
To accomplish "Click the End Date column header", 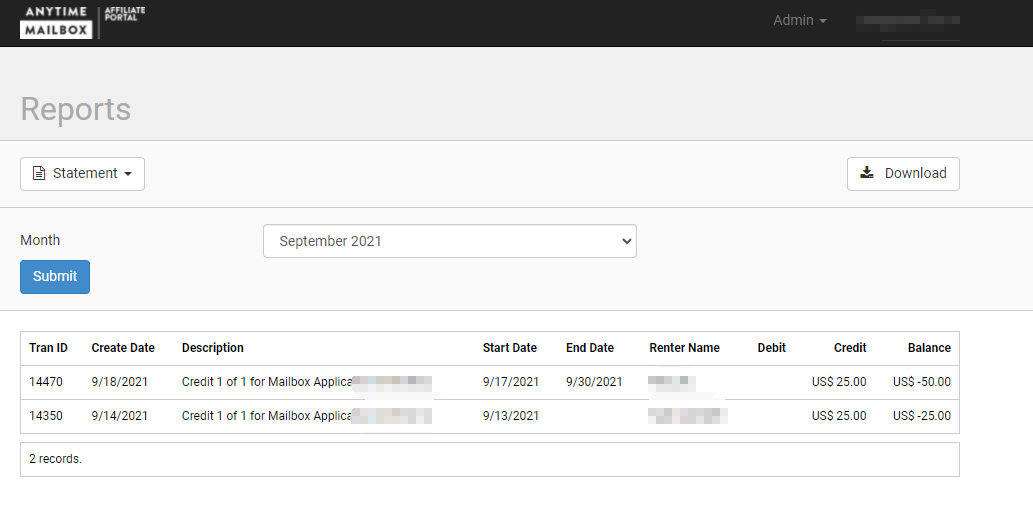I will (x=590, y=348).
